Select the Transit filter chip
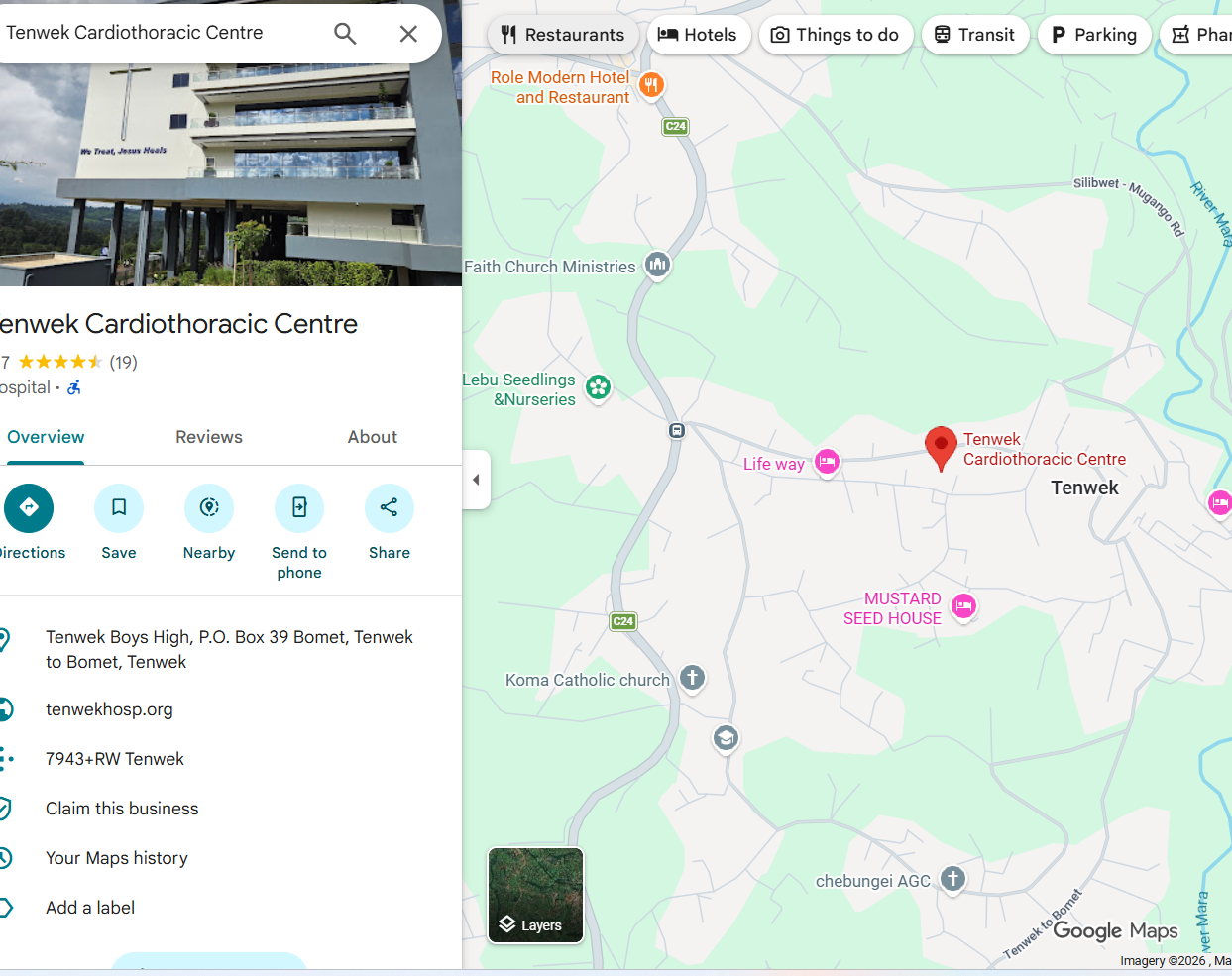The width and height of the screenshot is (1232, 976). point(975,35)
